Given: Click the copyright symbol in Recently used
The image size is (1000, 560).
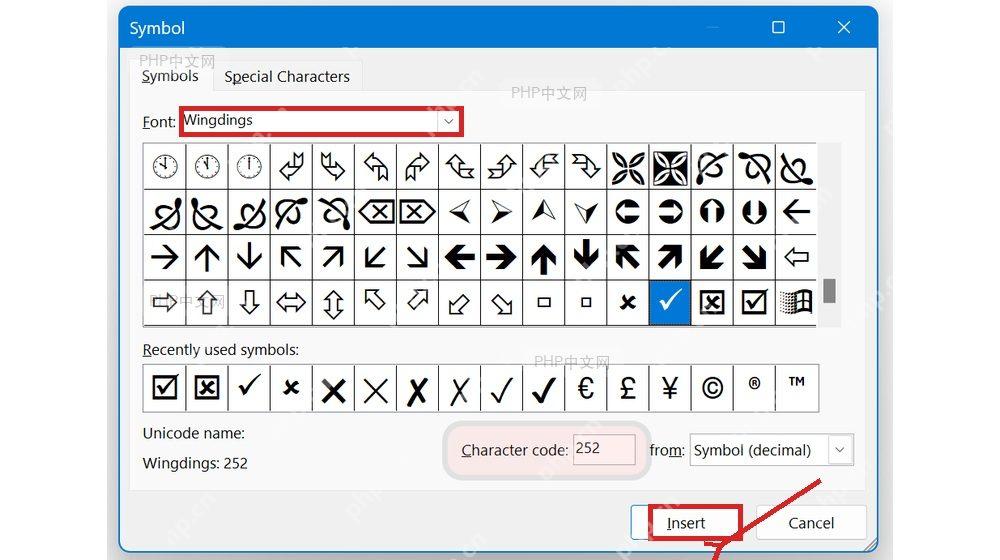Looking at the screenshot, I should coord(712,388).
